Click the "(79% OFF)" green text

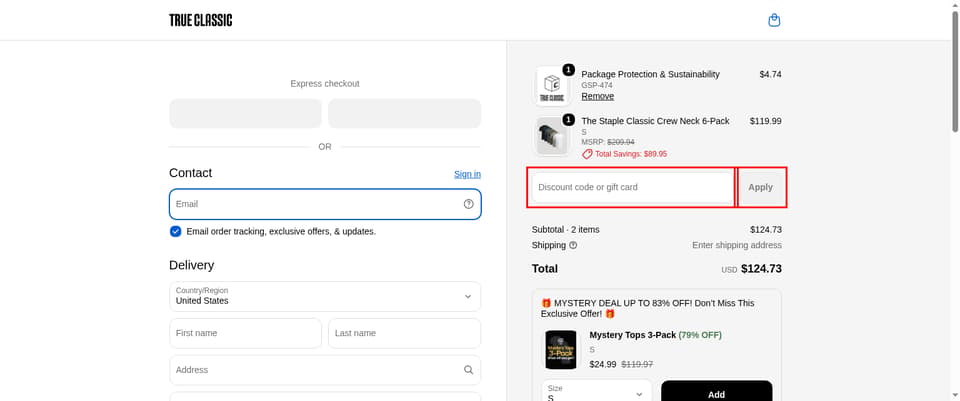700,335
